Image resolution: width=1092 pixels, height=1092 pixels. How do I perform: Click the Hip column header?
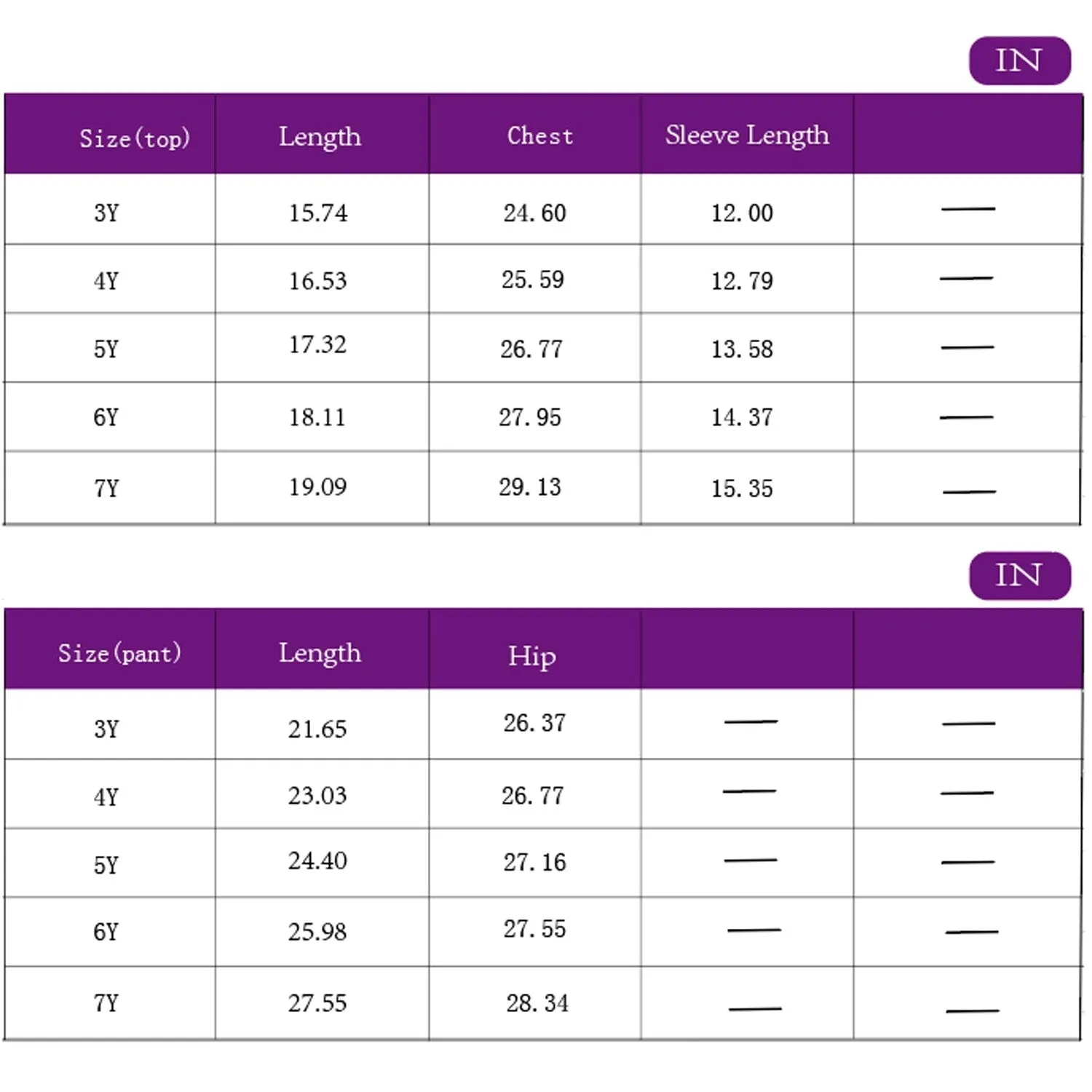pos(532,656)
